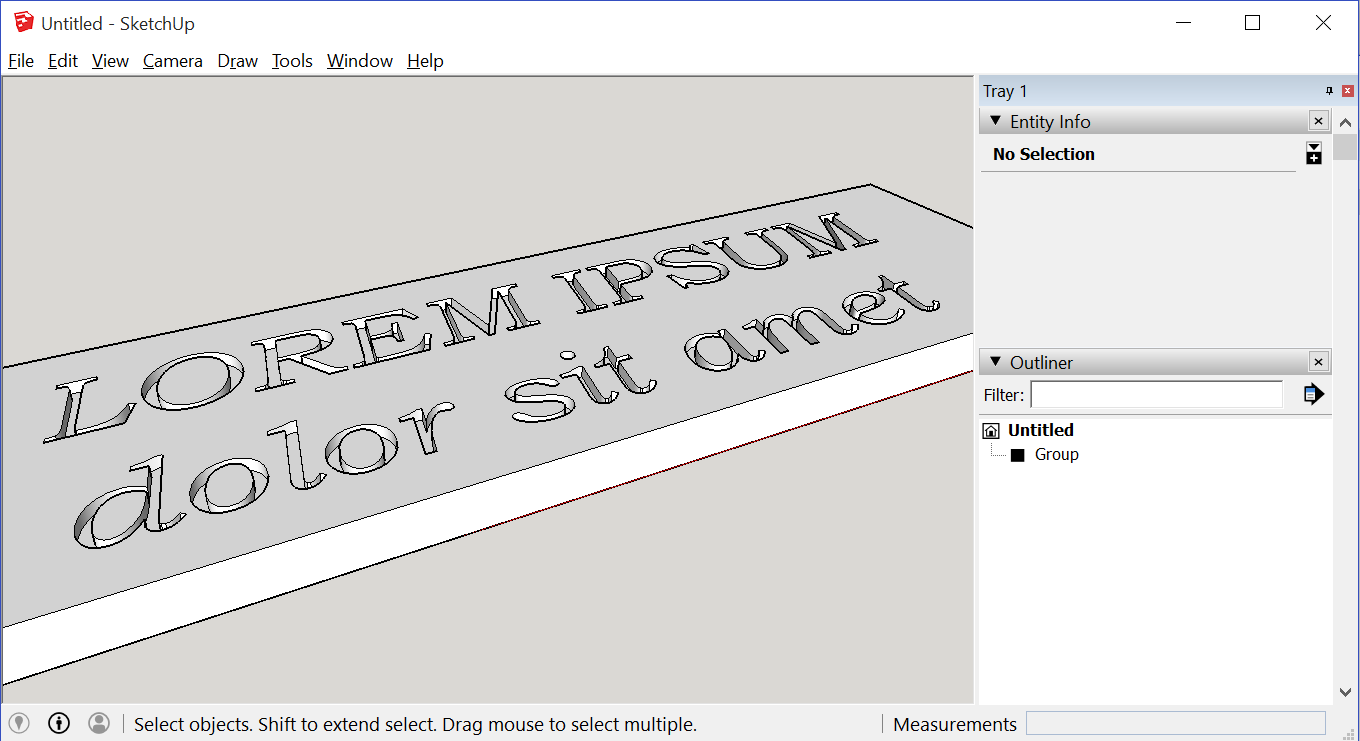
Task: Click the tray scrollbar up arrow
Action: pyautogui.click(x=1346, y=122)
